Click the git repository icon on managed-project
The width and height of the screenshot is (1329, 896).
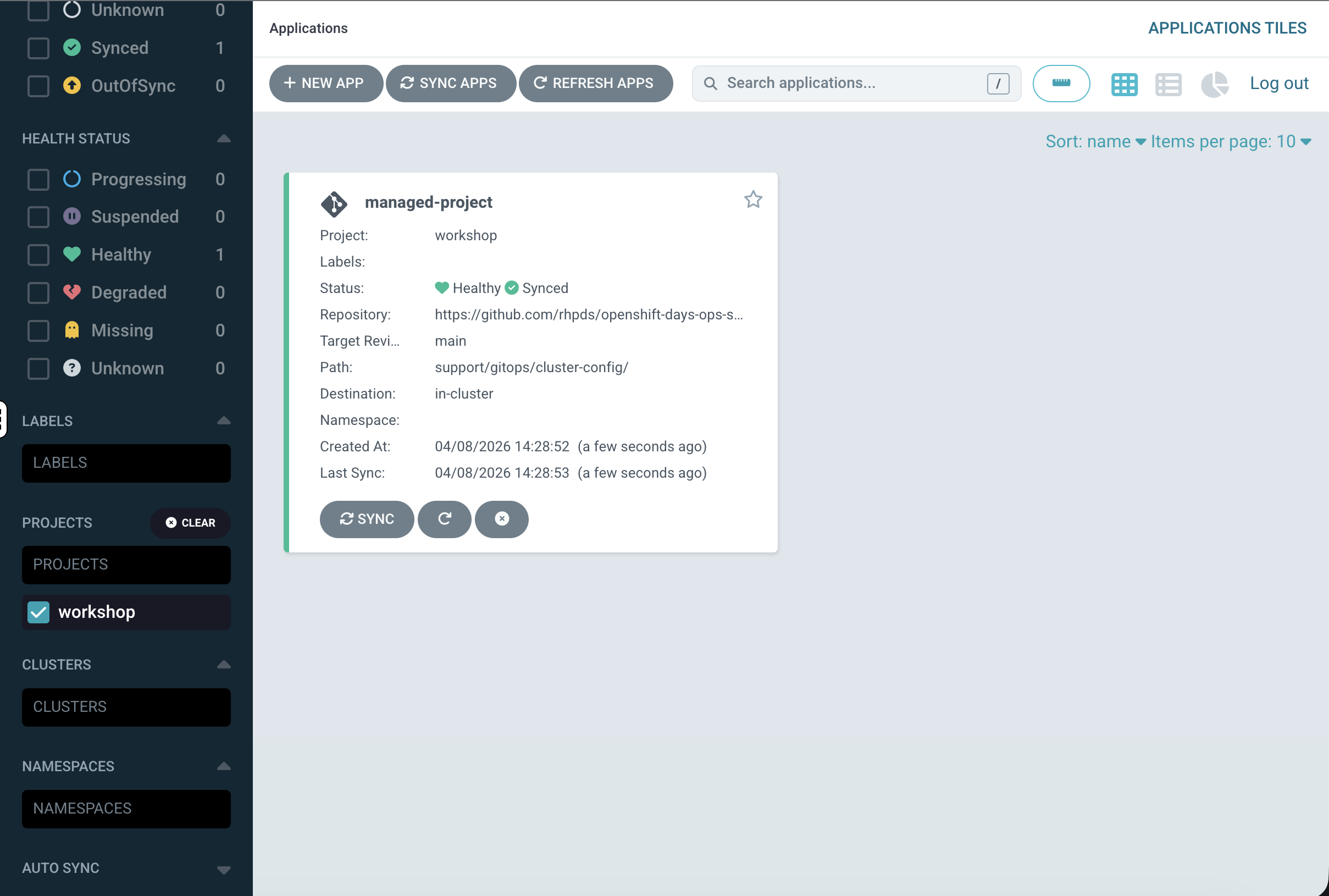pyautogui.click(x=334, y=203)
